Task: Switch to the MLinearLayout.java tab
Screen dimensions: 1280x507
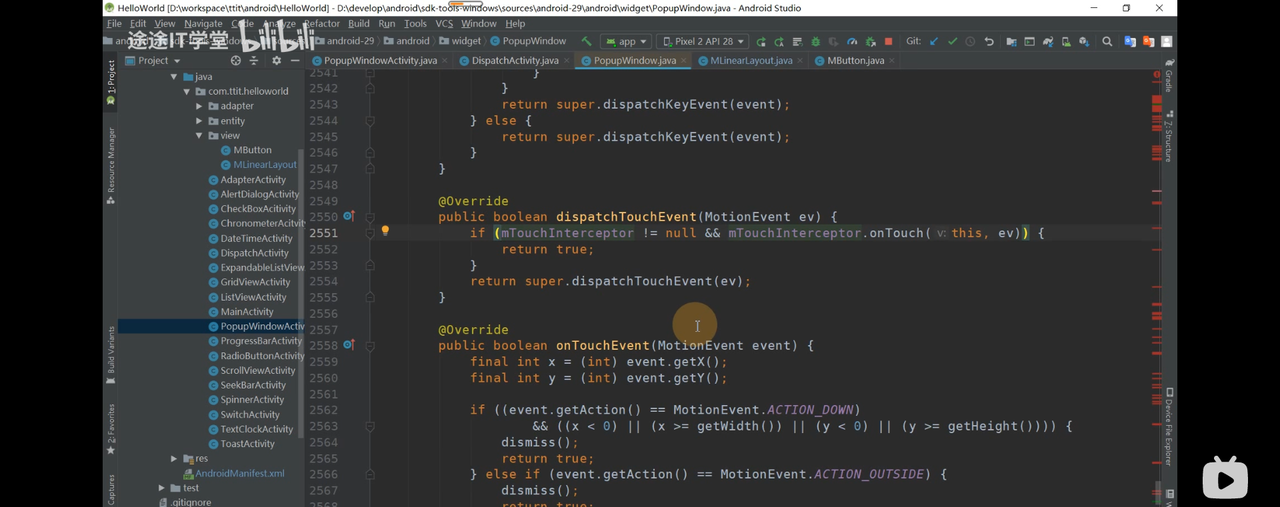Action: (x=750, y=61)
